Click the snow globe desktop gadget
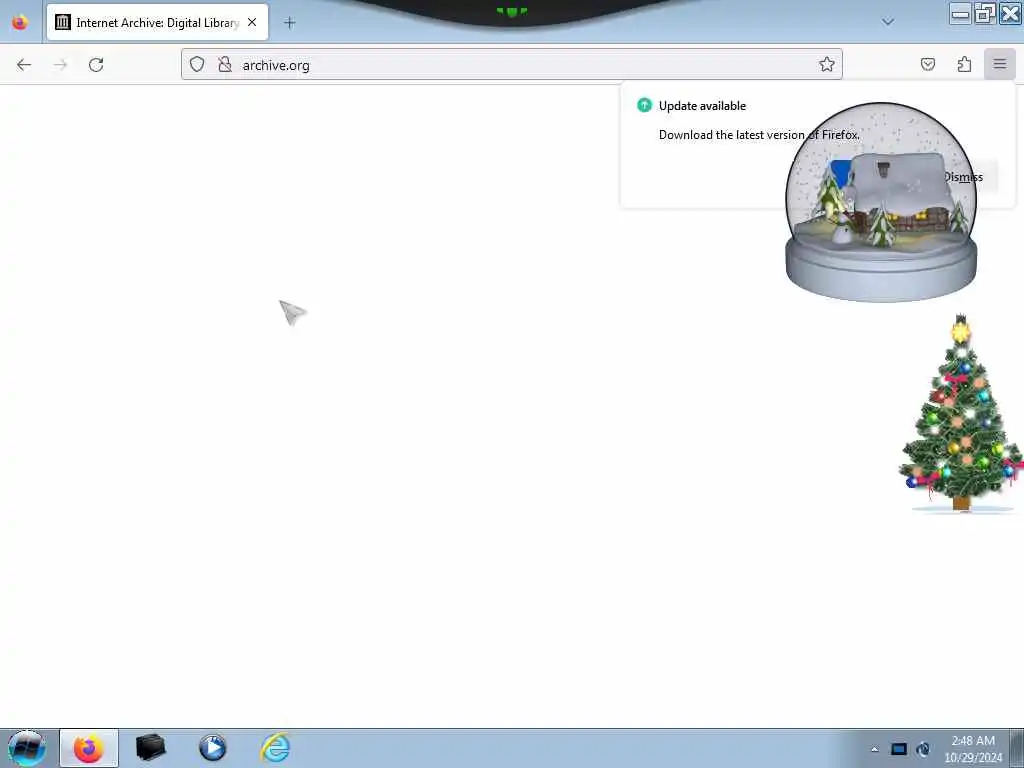This screenshot has height=768, width=1024. click(x=881, y=202)
